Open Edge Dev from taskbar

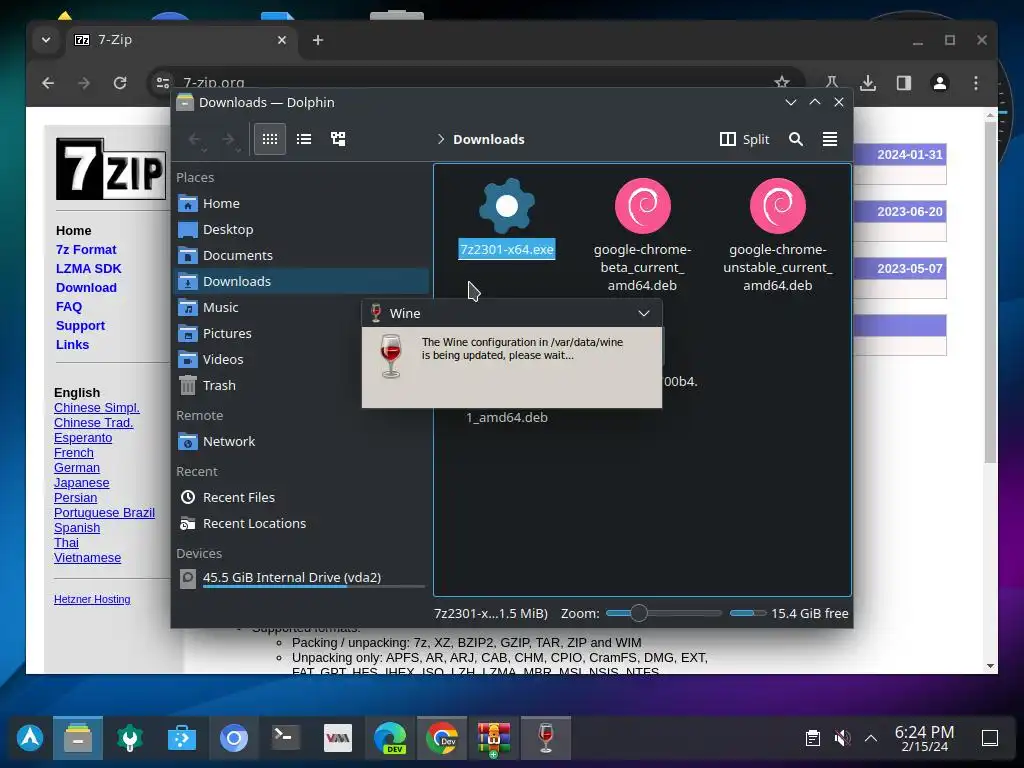point(390,739)
